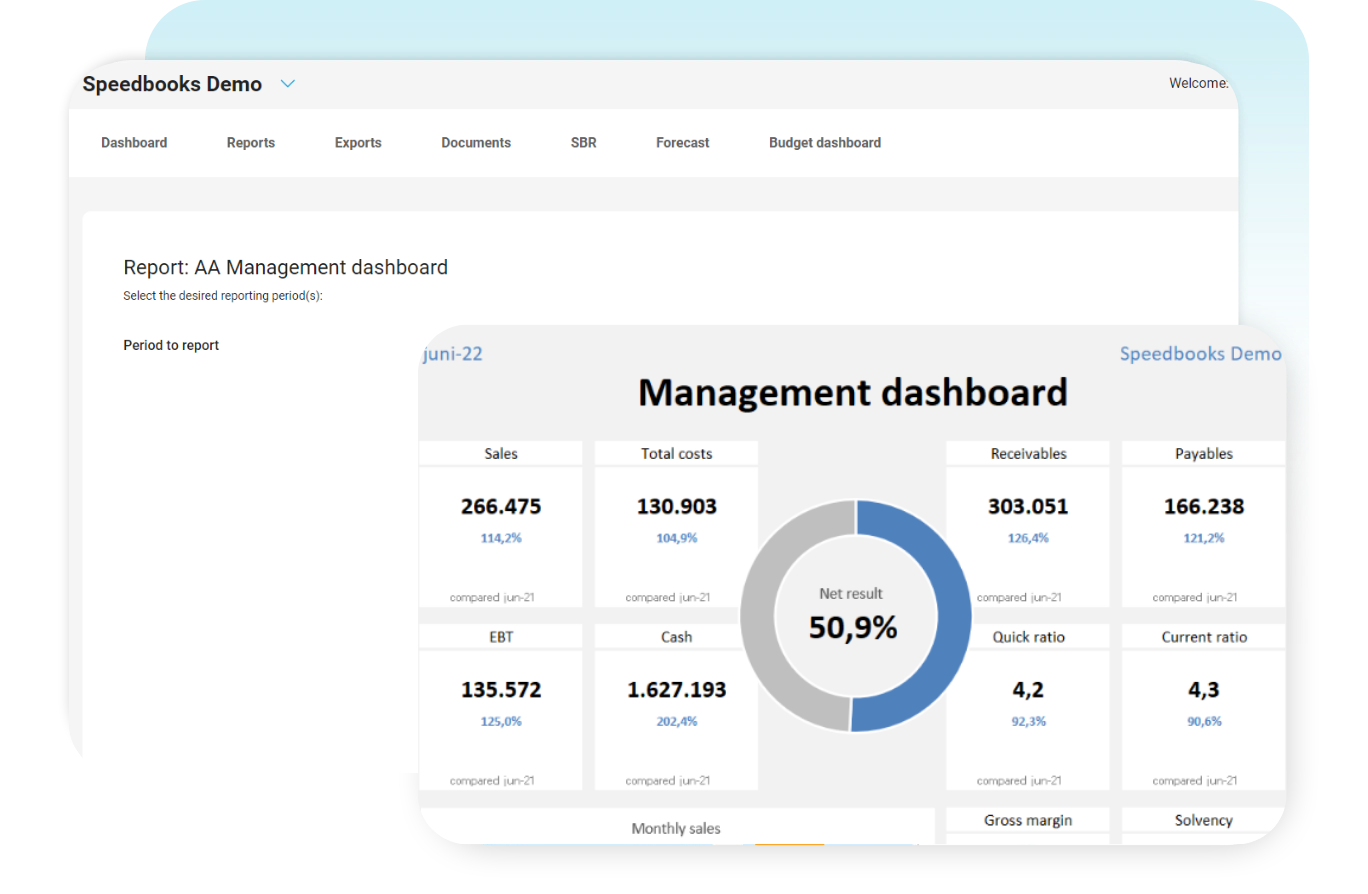Click the Cash percentage 202,4%
Image resolution: width=1368 pixels, height=894 pixels.
(677, 721)
